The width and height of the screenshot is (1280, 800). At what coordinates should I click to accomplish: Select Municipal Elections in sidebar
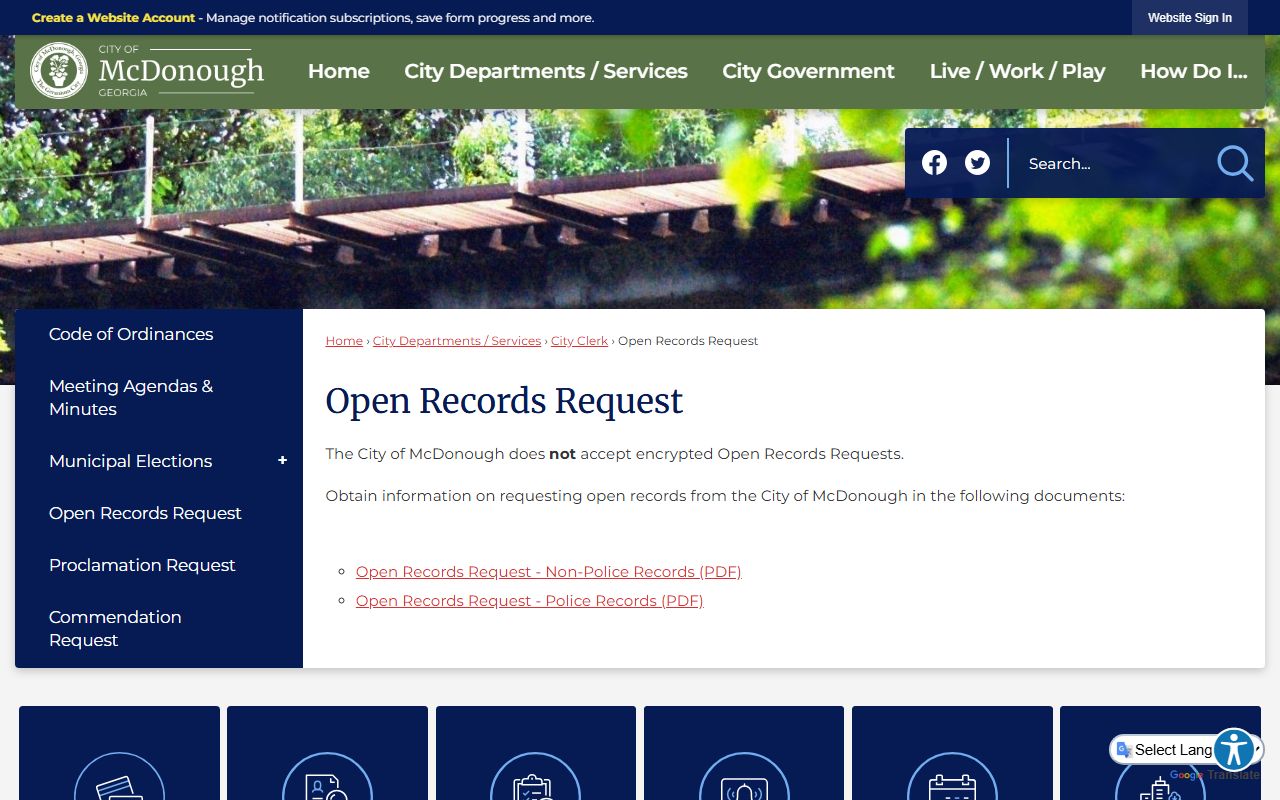[x=131, y=461]
